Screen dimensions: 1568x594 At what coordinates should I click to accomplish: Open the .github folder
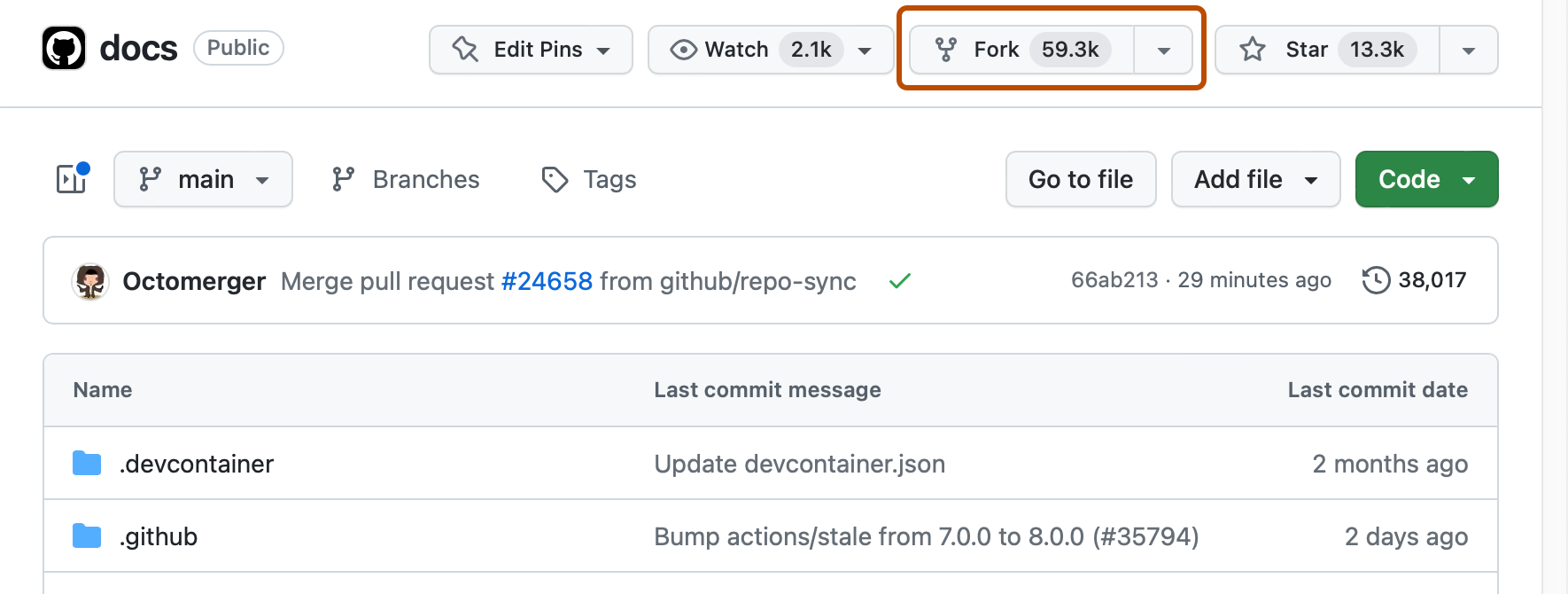[159, 536]
